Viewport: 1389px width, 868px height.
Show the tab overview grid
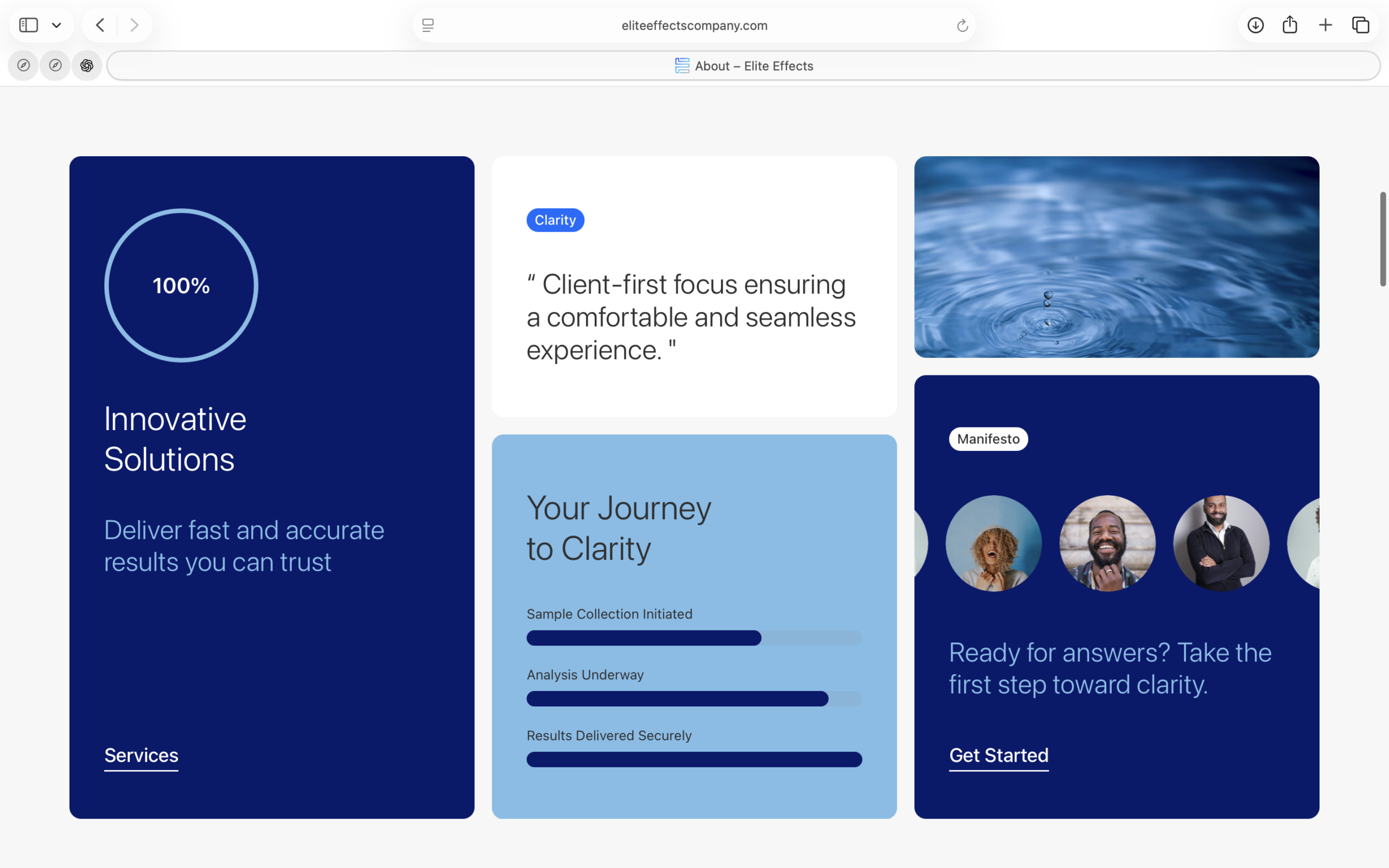click(x=1360, y=25)
